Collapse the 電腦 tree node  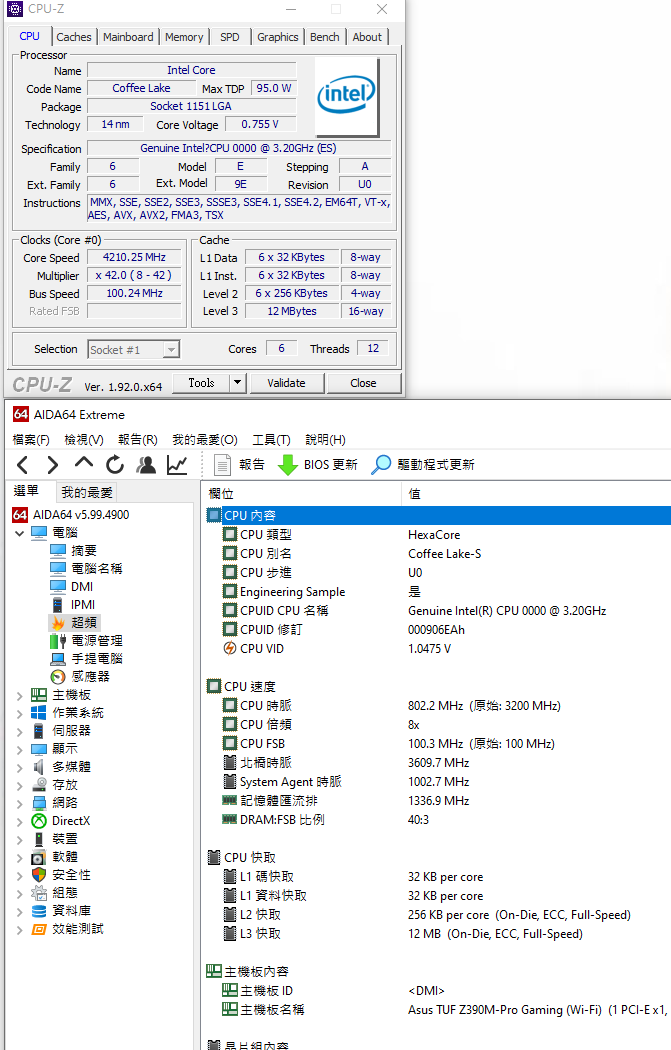point(19,533)
